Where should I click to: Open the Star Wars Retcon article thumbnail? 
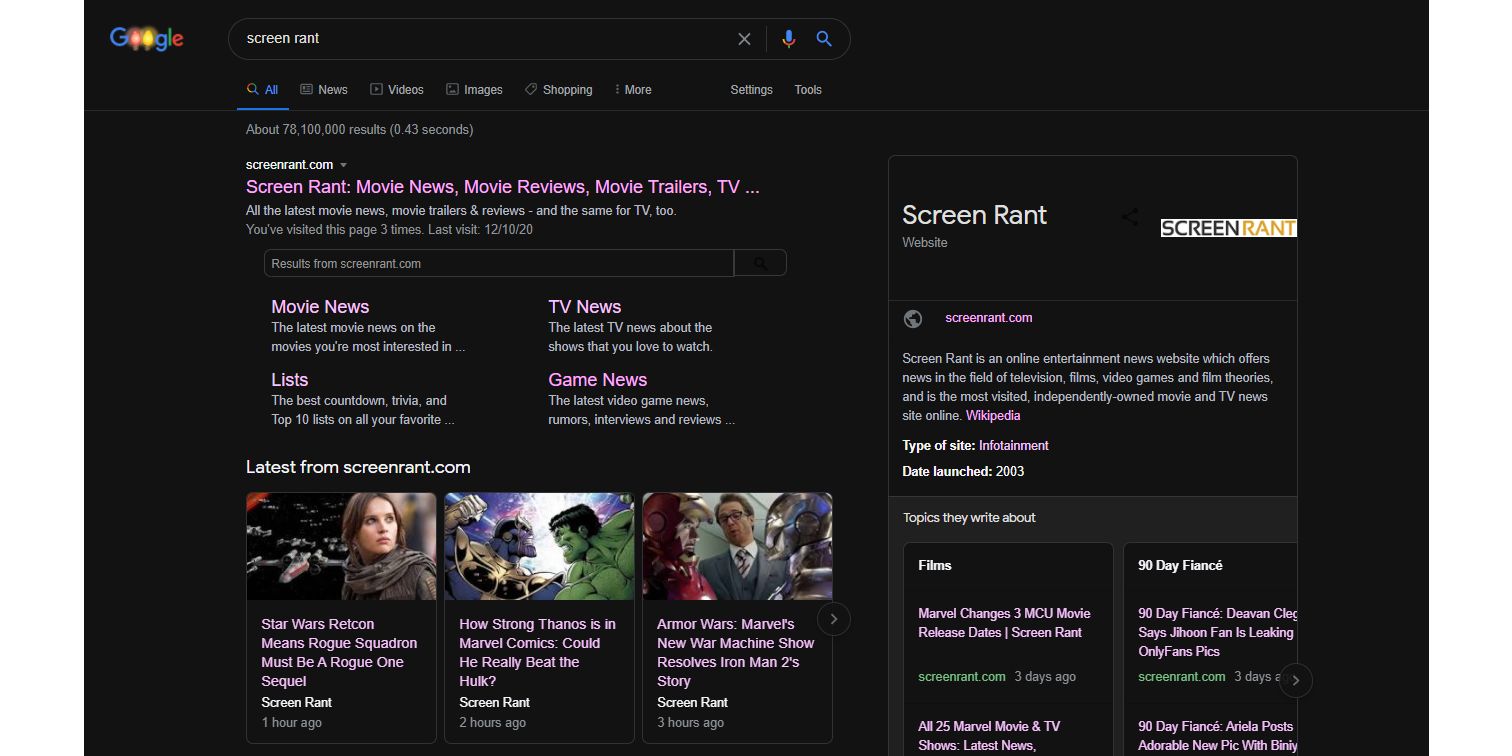(341, 546)
